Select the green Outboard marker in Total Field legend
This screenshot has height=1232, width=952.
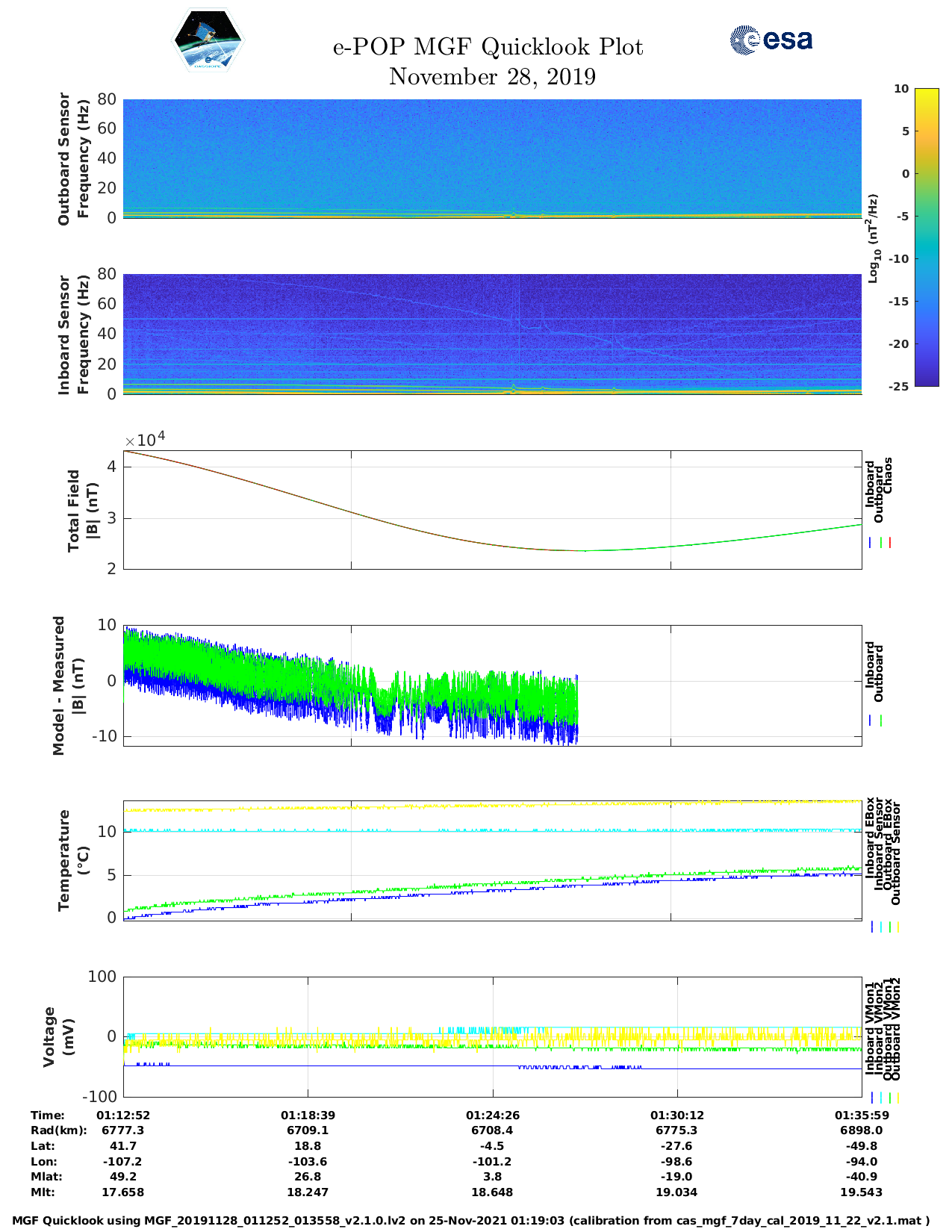881,543
